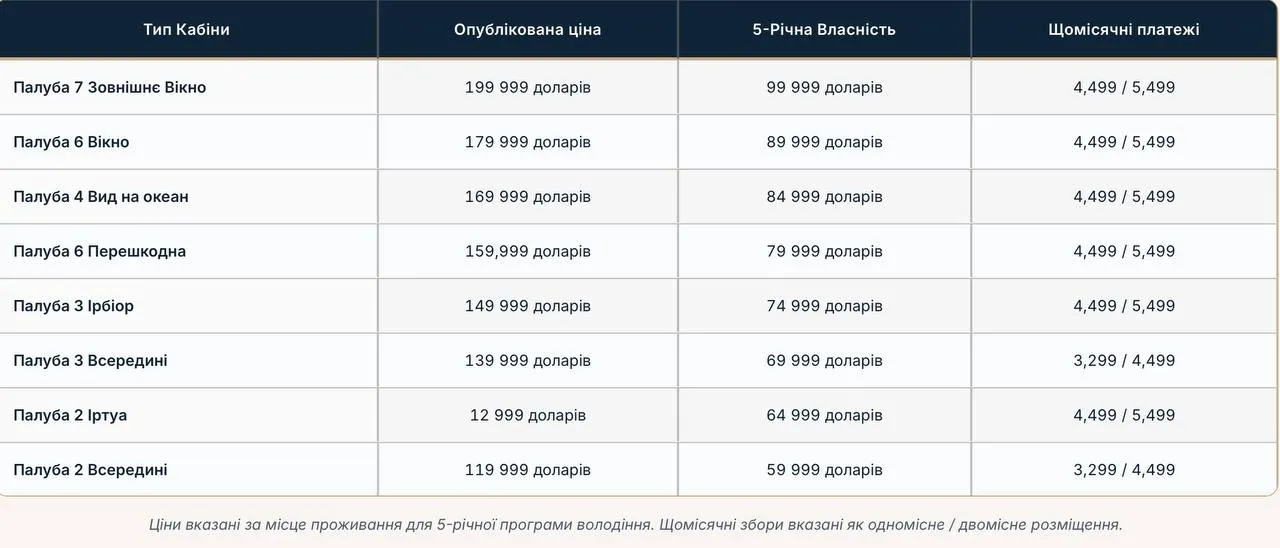Click the footnote text about 5-річної програми
1280x548 pixels.
[x=636, y=524]
